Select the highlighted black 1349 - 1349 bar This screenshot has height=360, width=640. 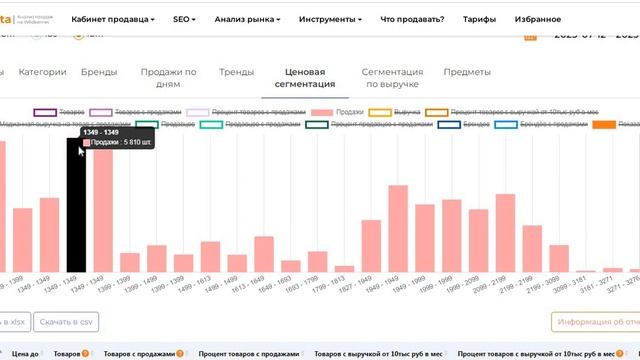coord(76,205)
